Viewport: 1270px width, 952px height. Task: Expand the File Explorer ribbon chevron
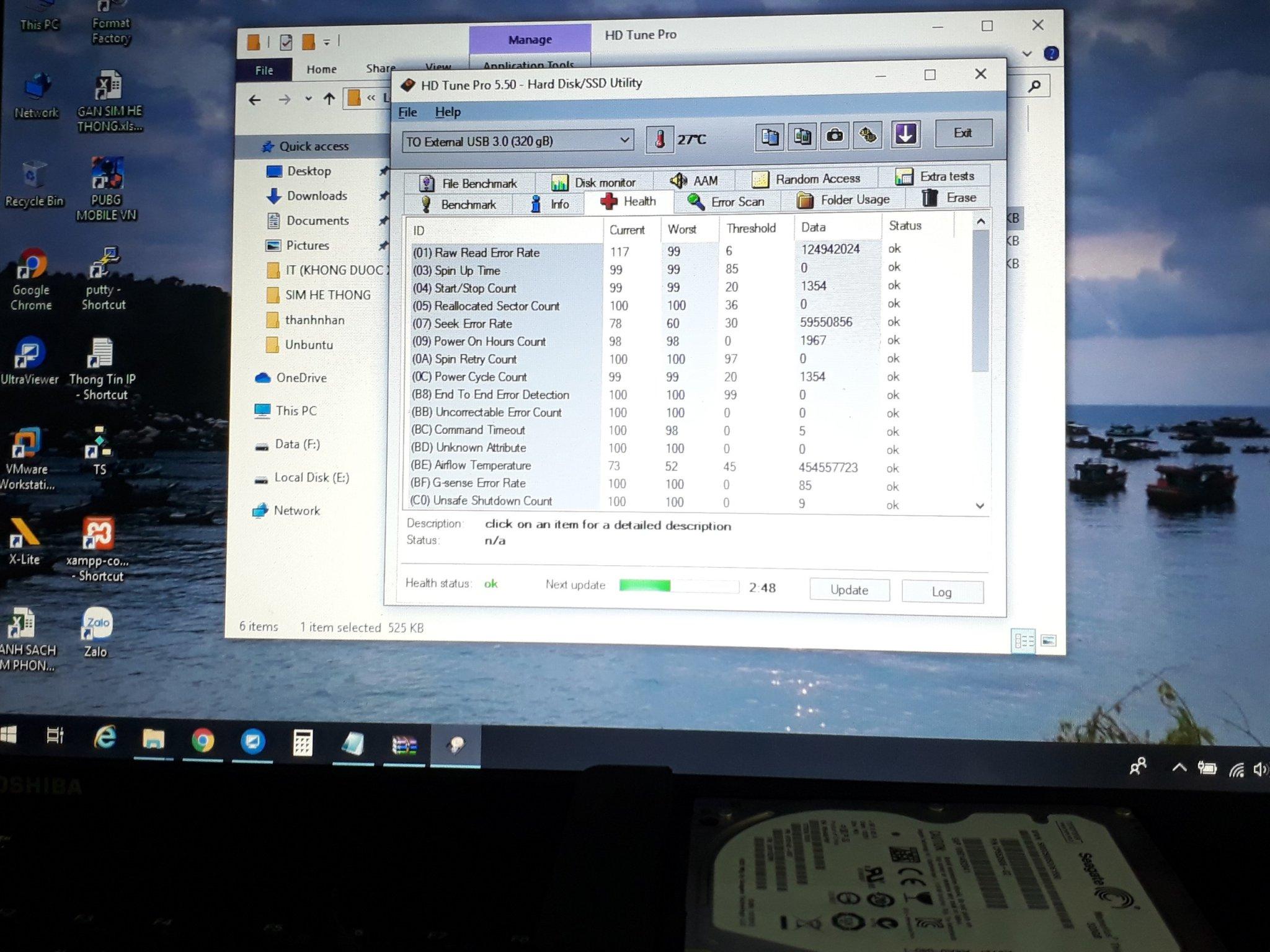[x=1027, y=54]
